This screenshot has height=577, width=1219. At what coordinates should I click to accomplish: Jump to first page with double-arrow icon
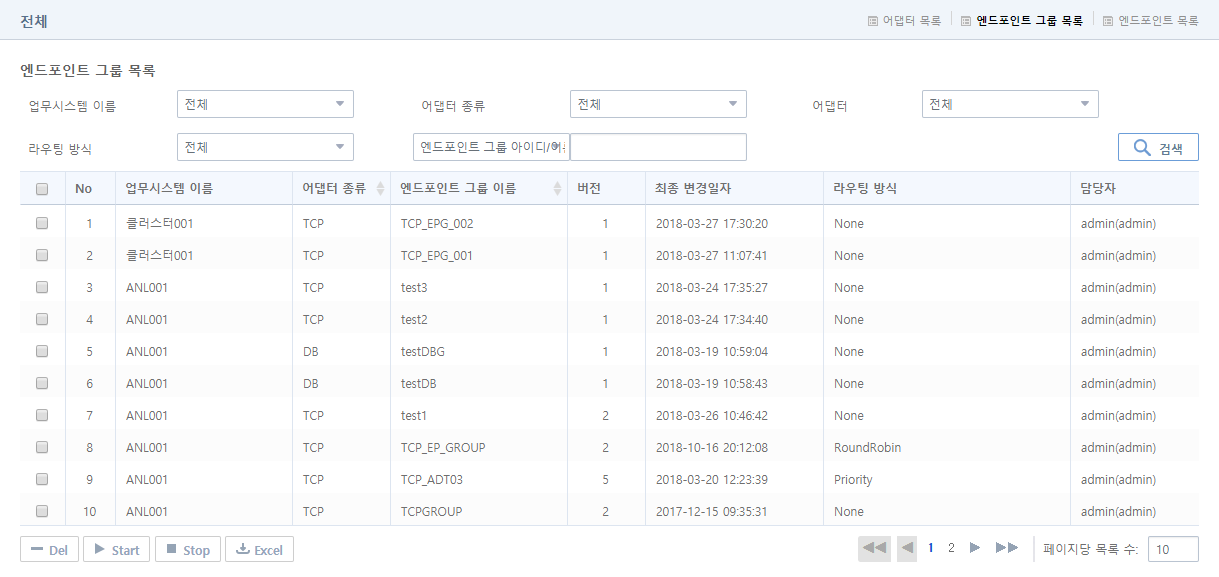(x=874, y=548)
